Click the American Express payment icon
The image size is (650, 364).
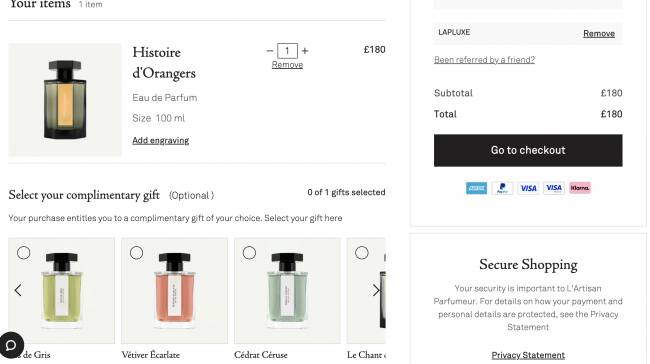[x=476, y=188]
